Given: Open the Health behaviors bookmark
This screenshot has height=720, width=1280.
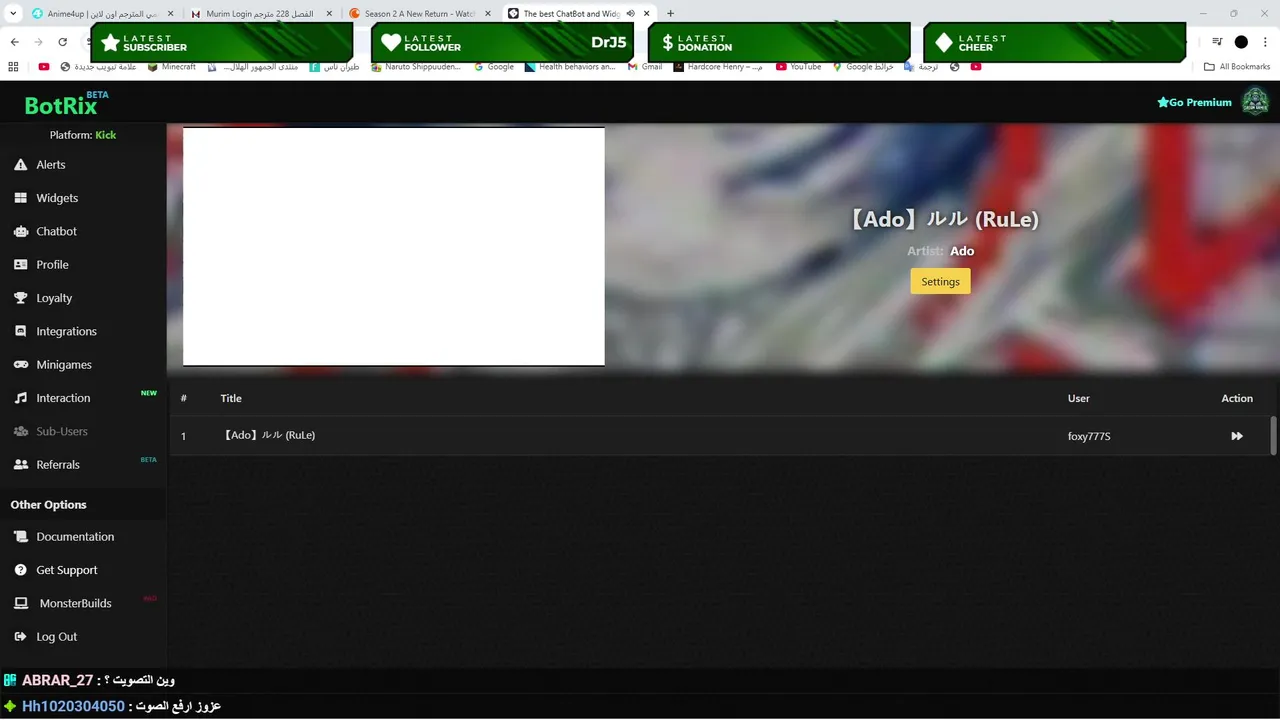Looking at the screenshot, I should click(570, 67).
